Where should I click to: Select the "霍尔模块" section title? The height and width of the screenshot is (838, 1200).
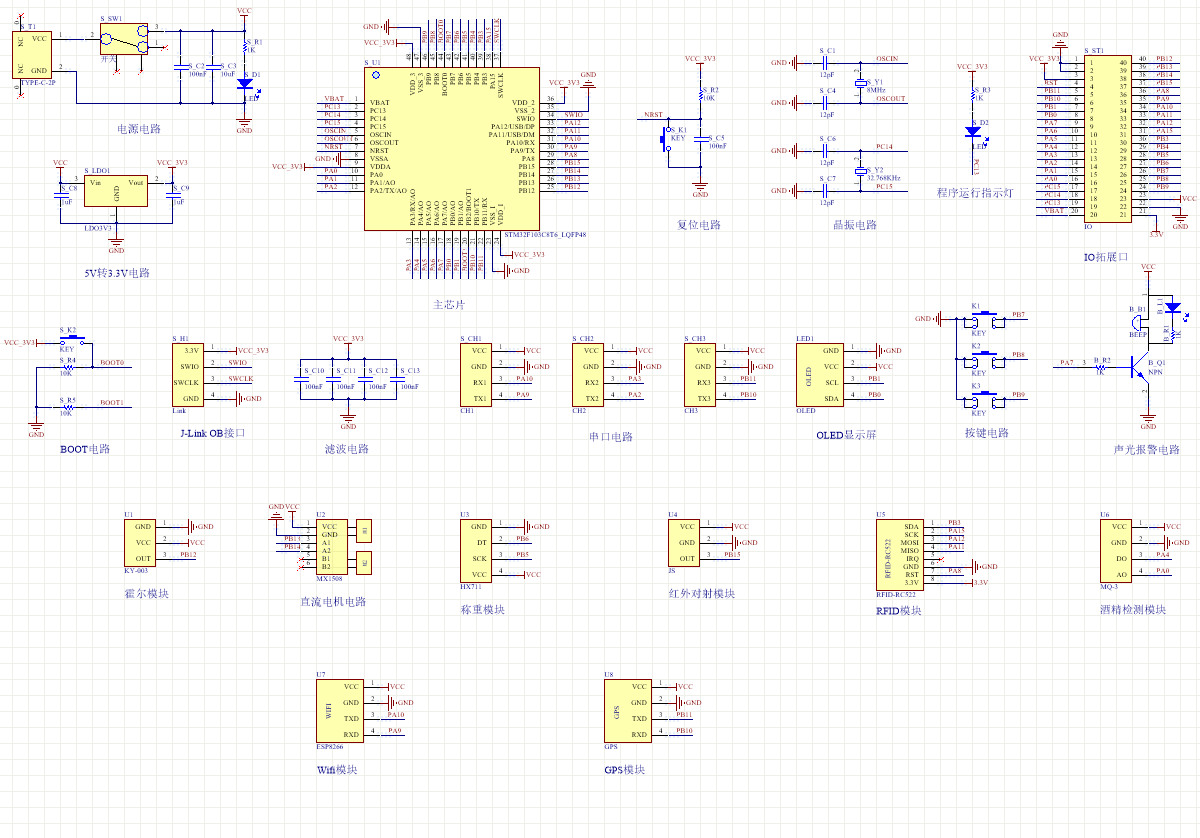pos(147,593)
